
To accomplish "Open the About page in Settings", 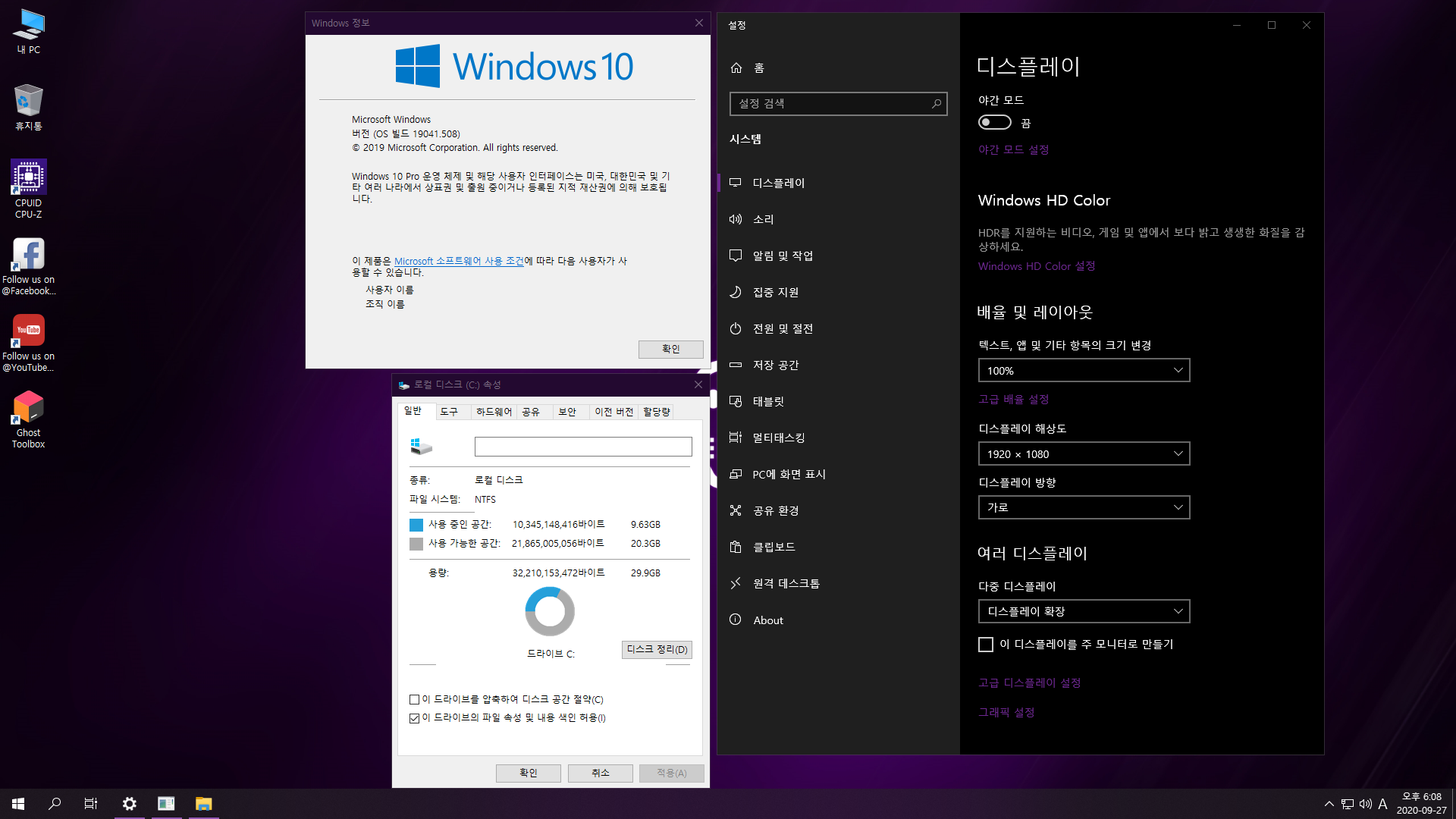I will [x=767, y=620].
